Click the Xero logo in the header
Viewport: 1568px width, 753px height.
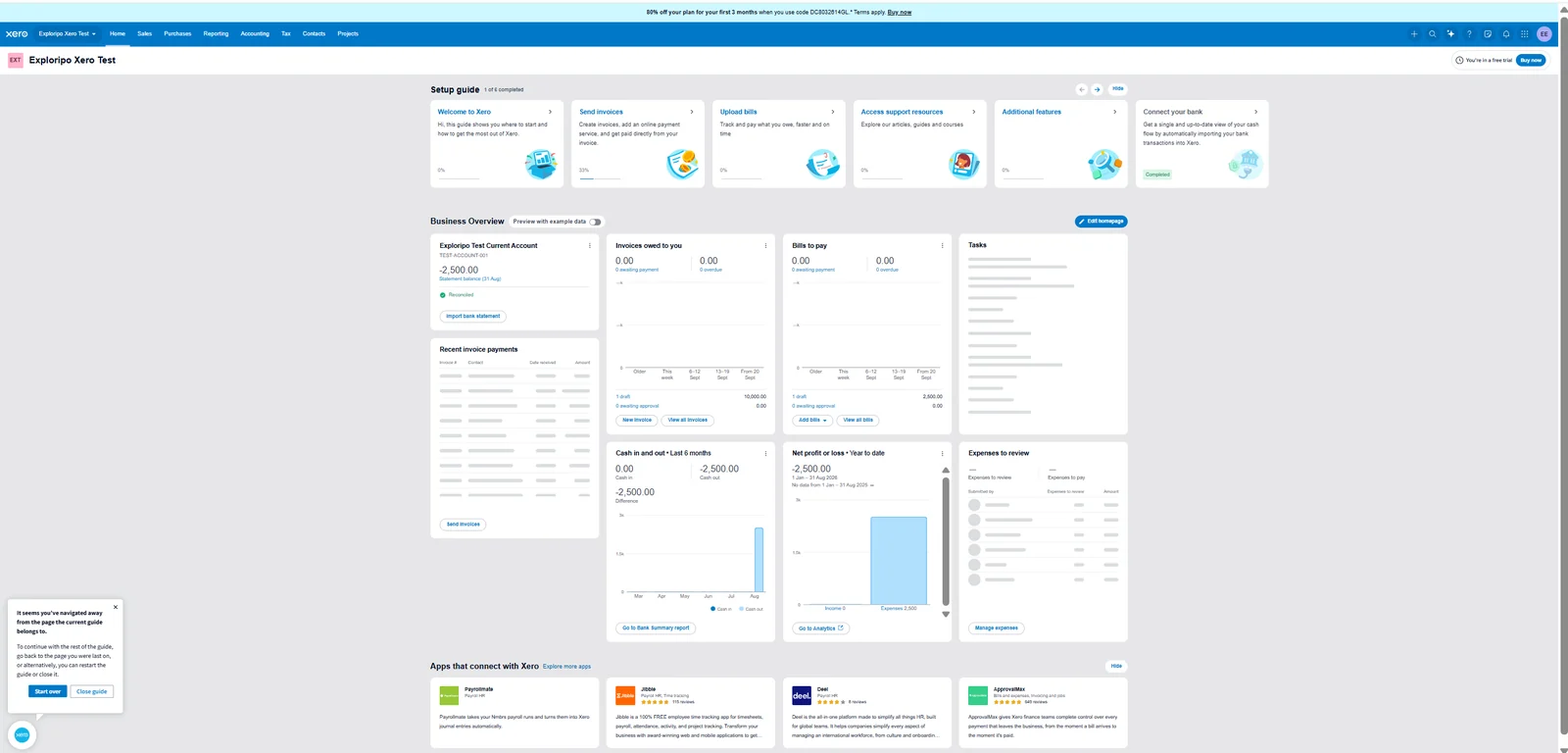(x=17, y=33)
